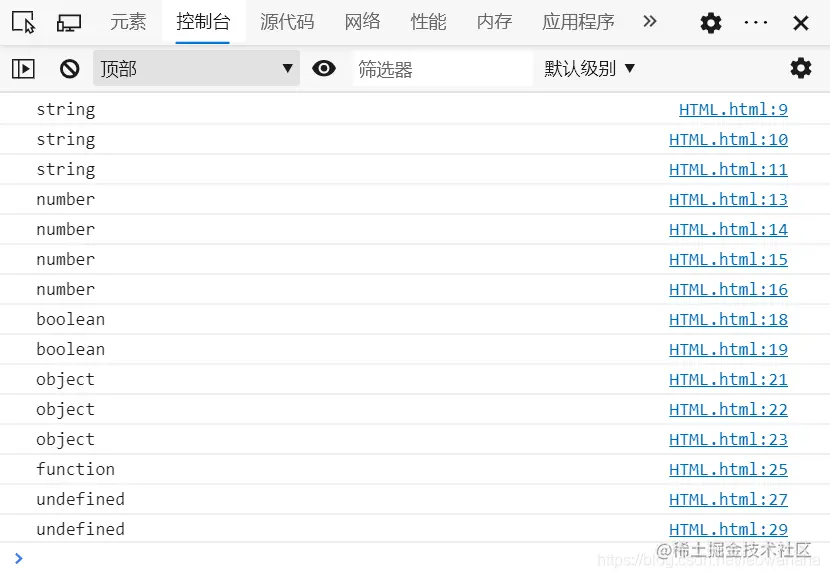The width and height of the screenshot is (830, 578).
Task: Toggle device emulation mode icon
Action: pos(69,23)
